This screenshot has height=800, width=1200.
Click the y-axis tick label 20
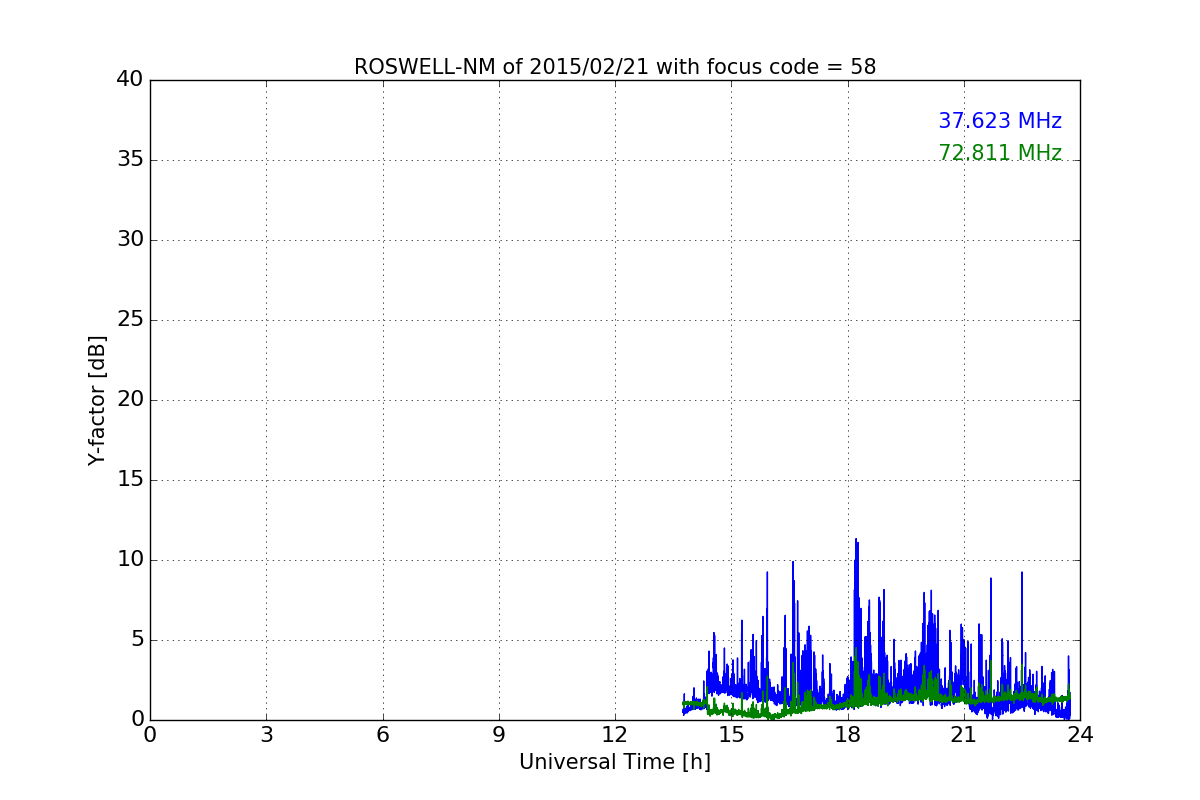point(130,400)
